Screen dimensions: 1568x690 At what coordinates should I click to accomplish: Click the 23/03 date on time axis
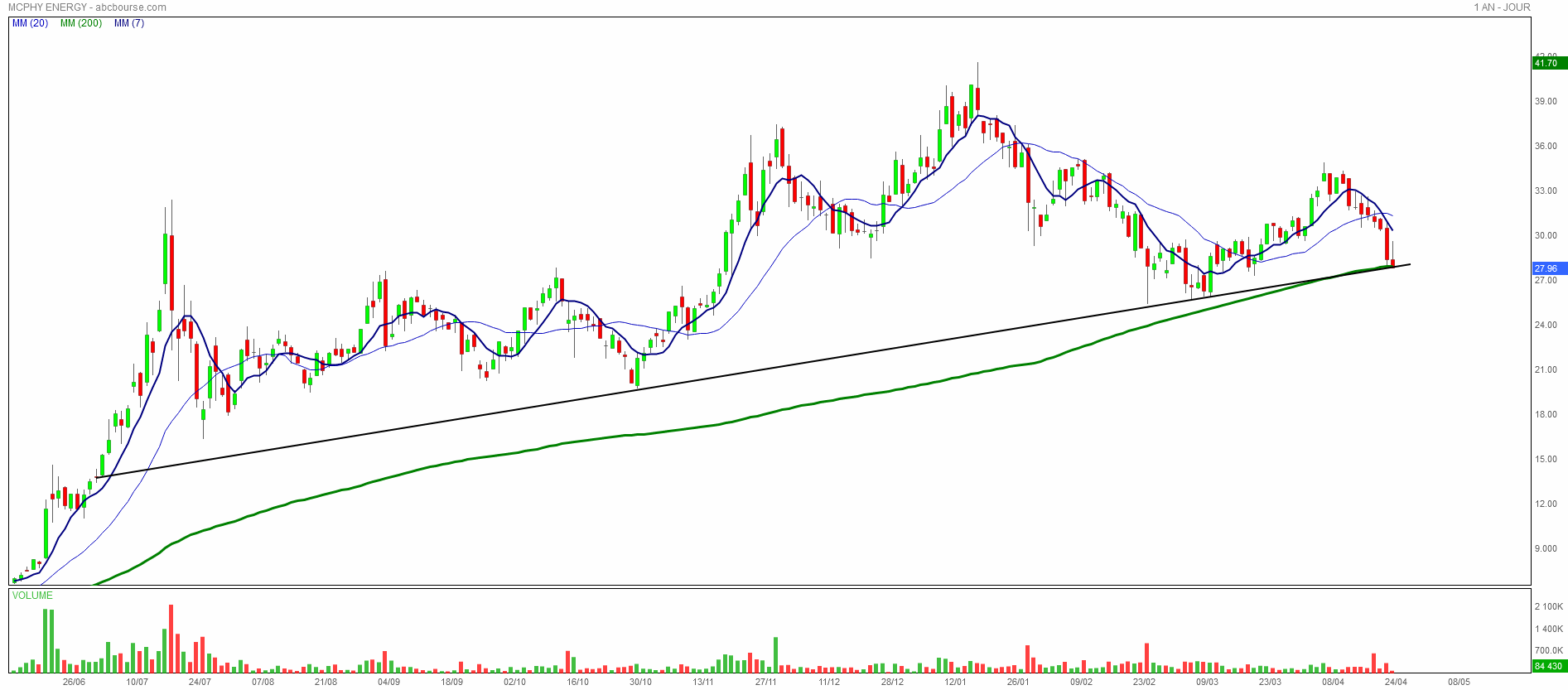click(1271, 683)
